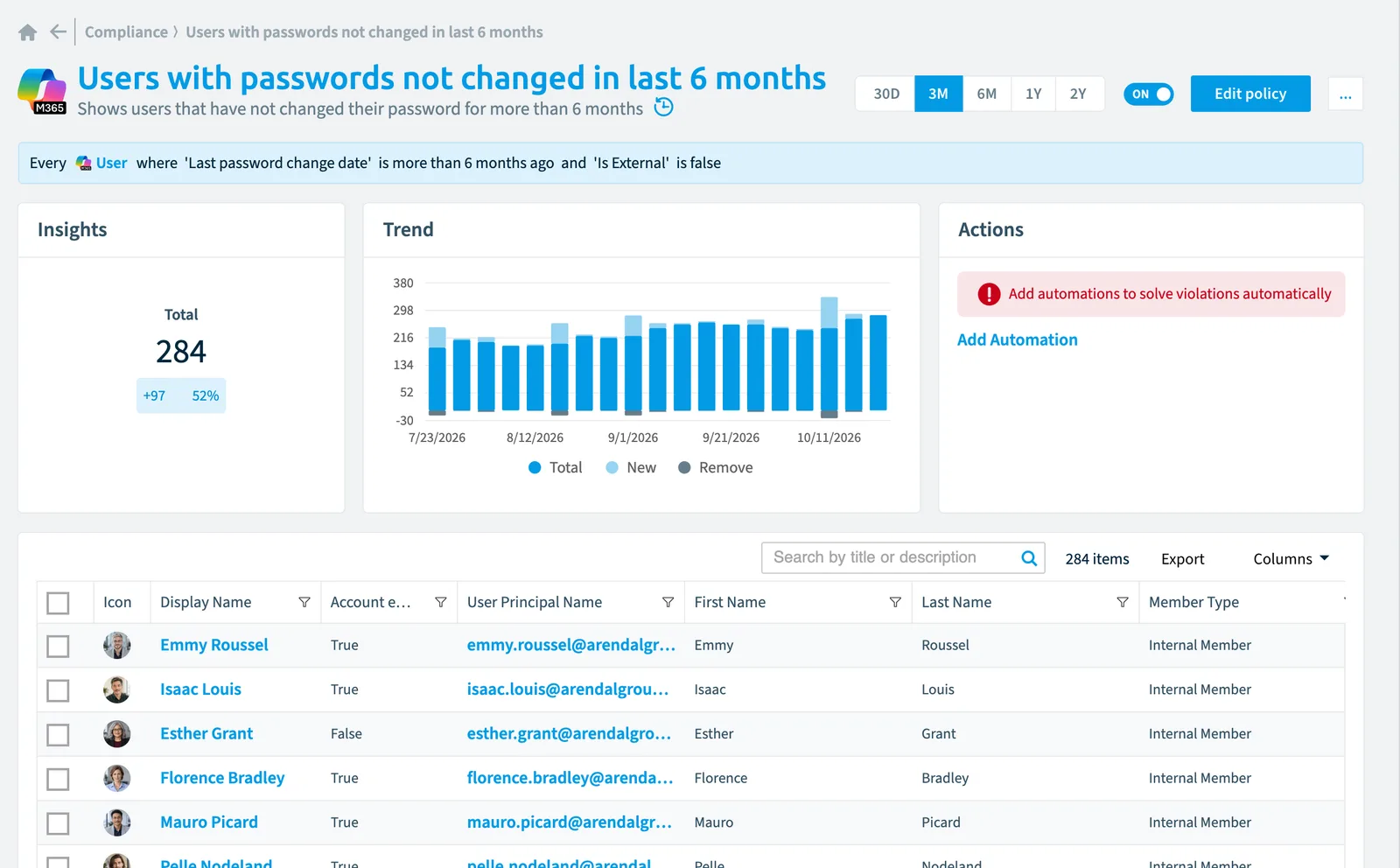Viewport: 1400px width, 868px height.
Task: Select the Isaac Louis row checkbox
Action: [58, 690]
